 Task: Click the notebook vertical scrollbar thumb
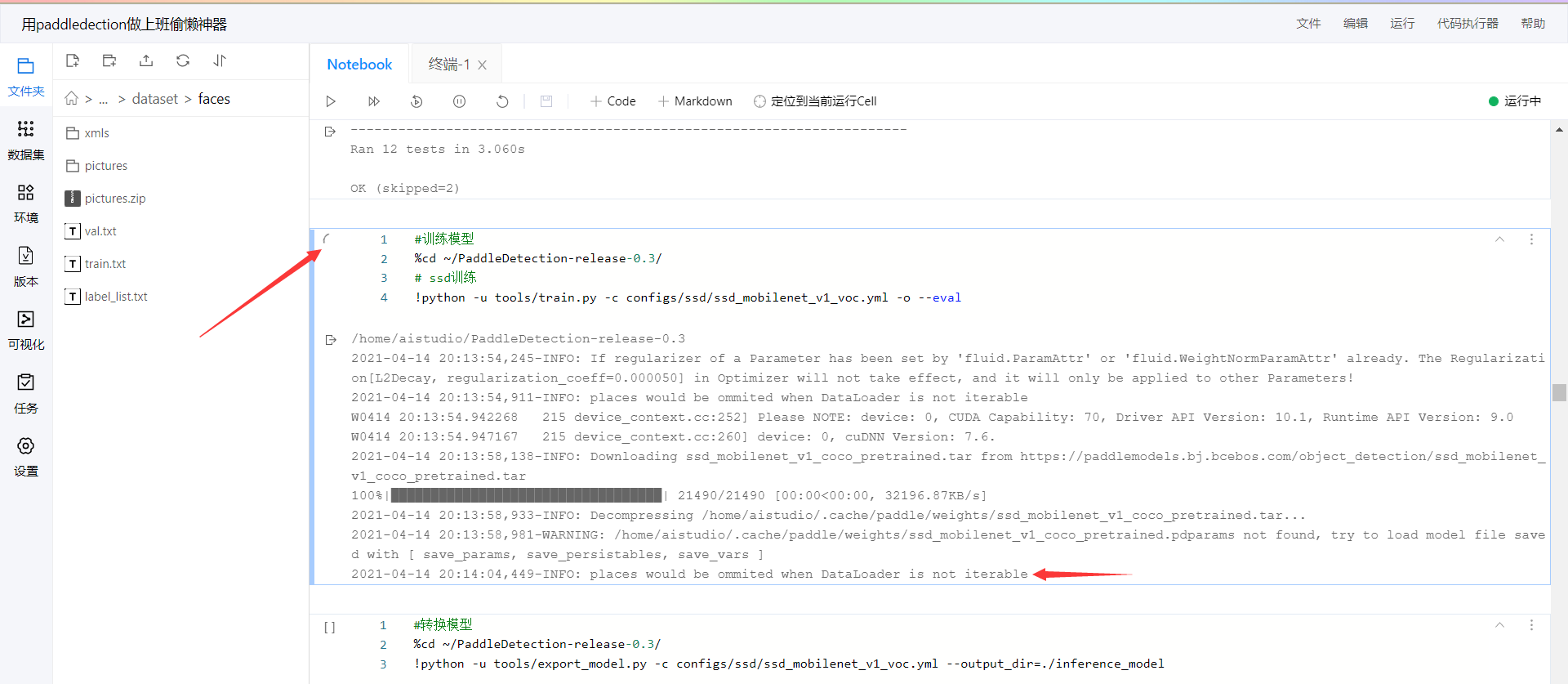pos(1559,392)
